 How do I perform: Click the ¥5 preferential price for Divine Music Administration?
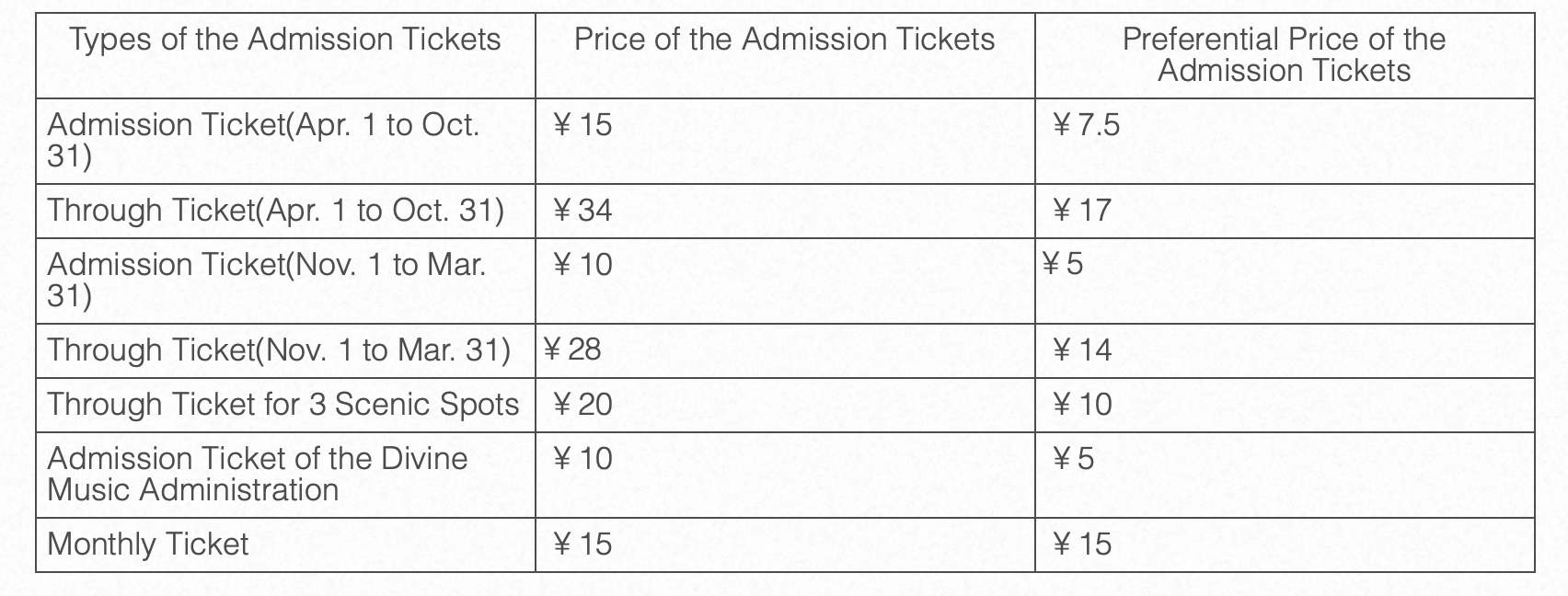(1073, 459)
